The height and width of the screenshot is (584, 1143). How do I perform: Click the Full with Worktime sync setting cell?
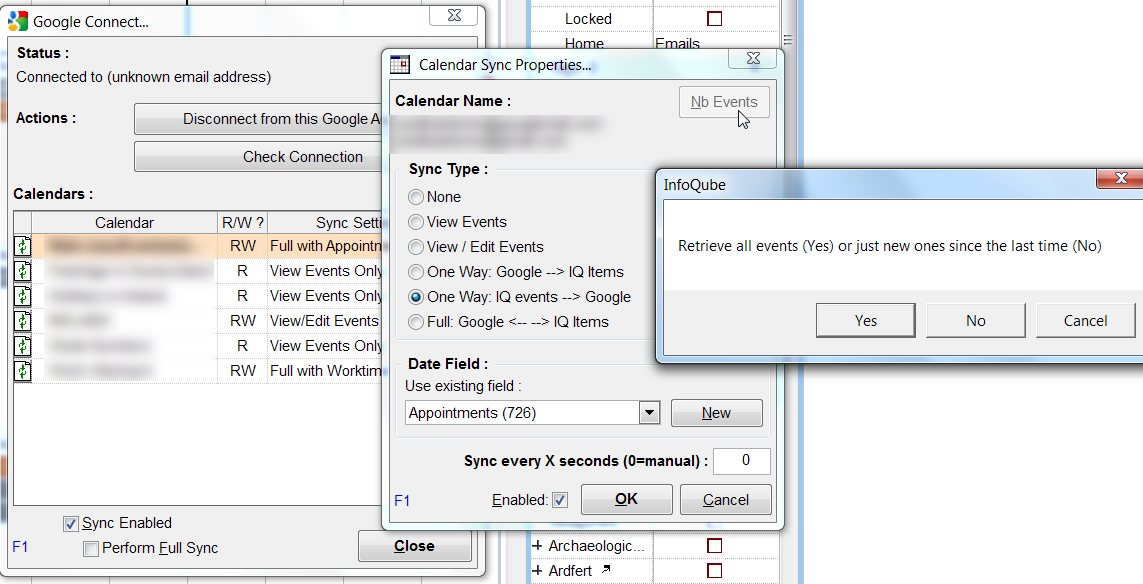[325, 370]
